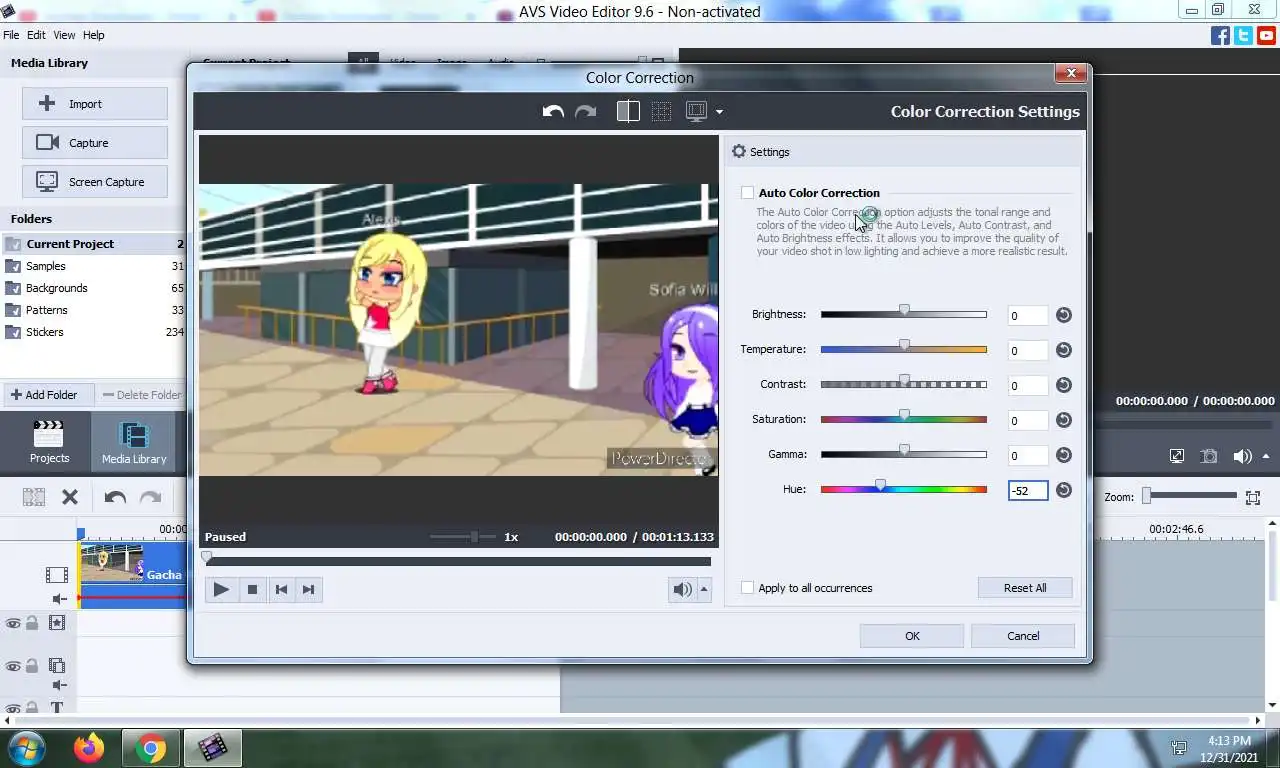
Task: Click the Gamma value field
Action: [x=1028, y=456]
